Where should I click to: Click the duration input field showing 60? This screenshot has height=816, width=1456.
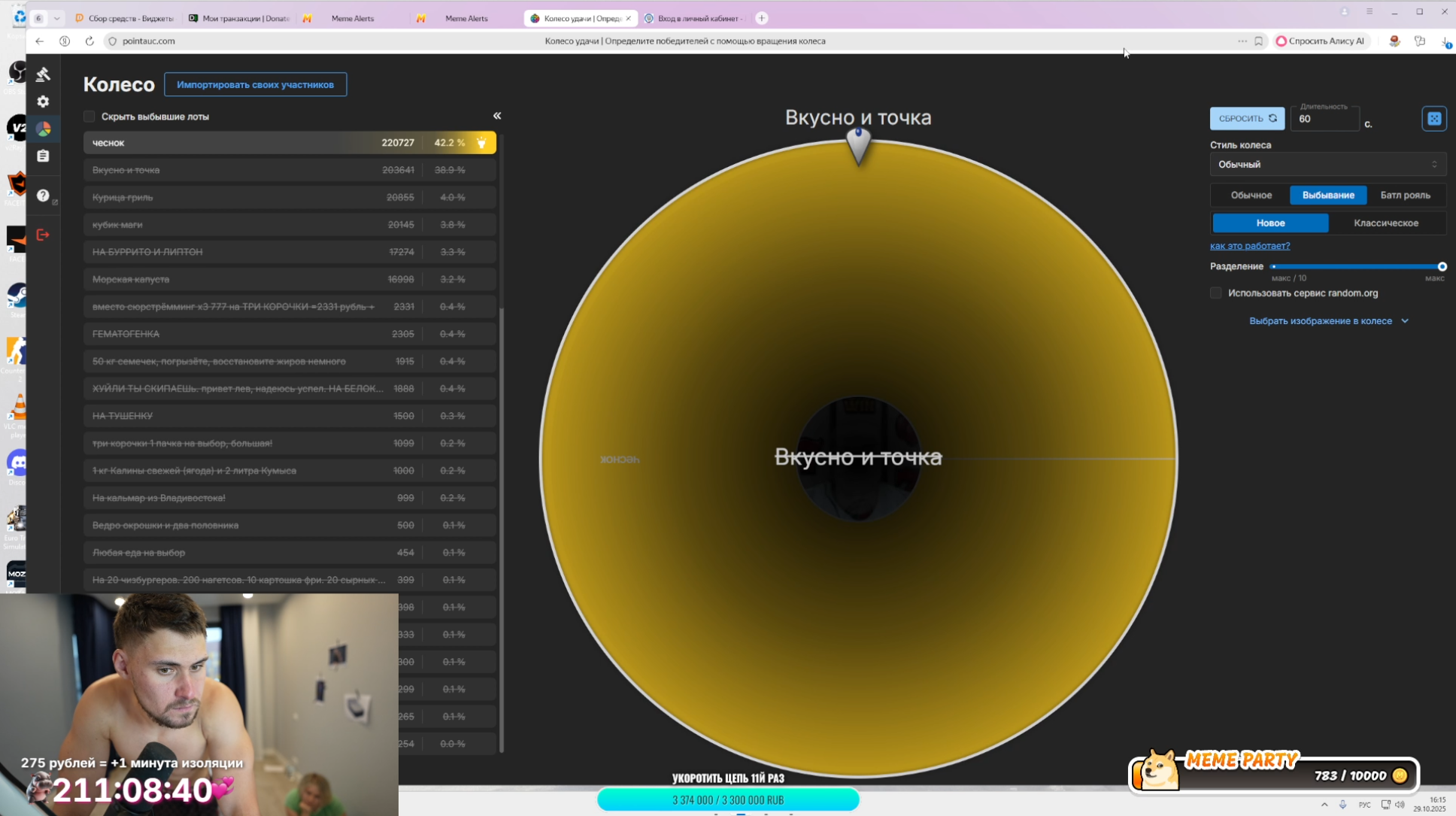point(1324,119)
